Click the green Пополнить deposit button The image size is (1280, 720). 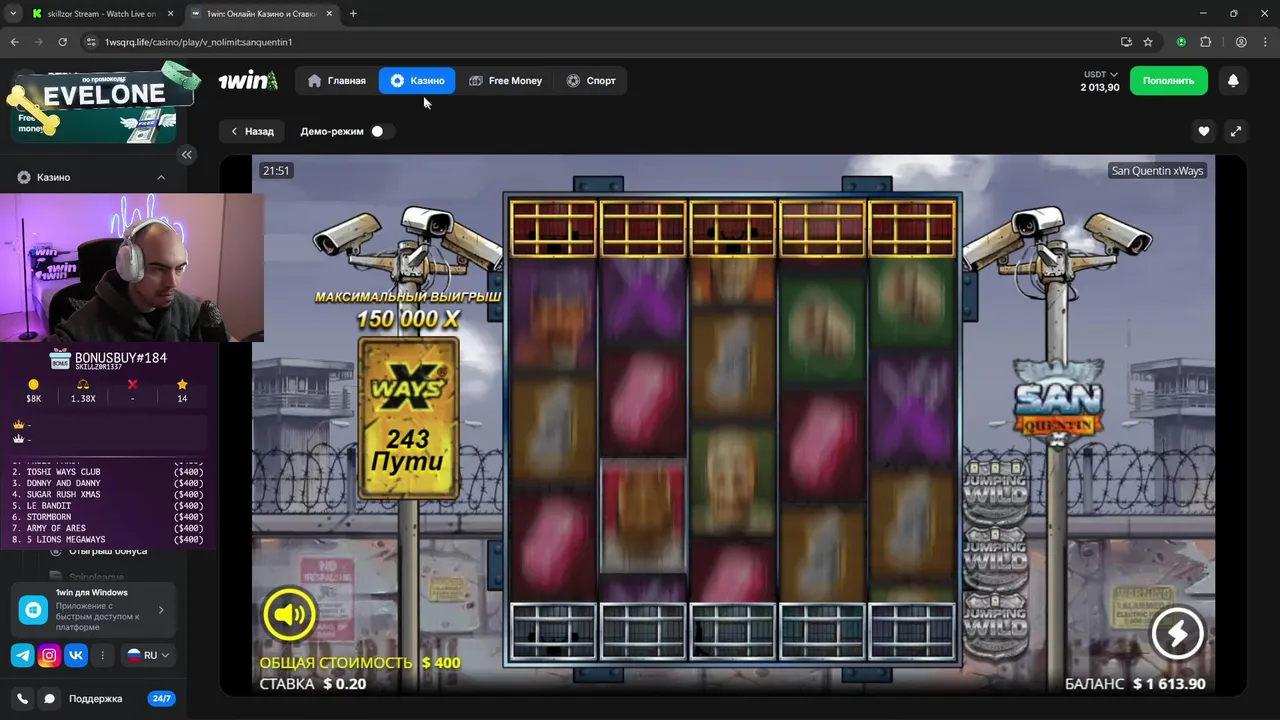1169,81
